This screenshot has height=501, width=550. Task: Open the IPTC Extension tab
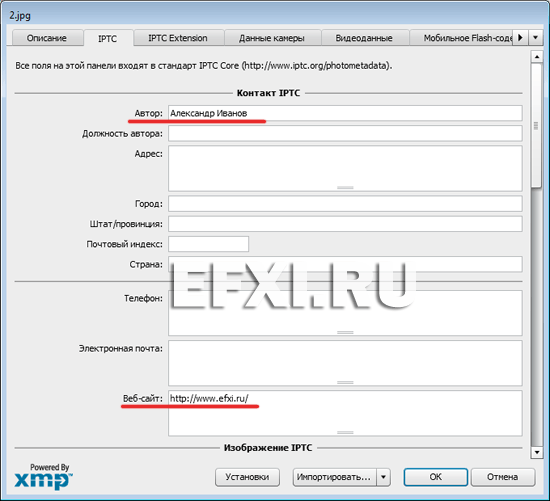(x=178, y=38)
